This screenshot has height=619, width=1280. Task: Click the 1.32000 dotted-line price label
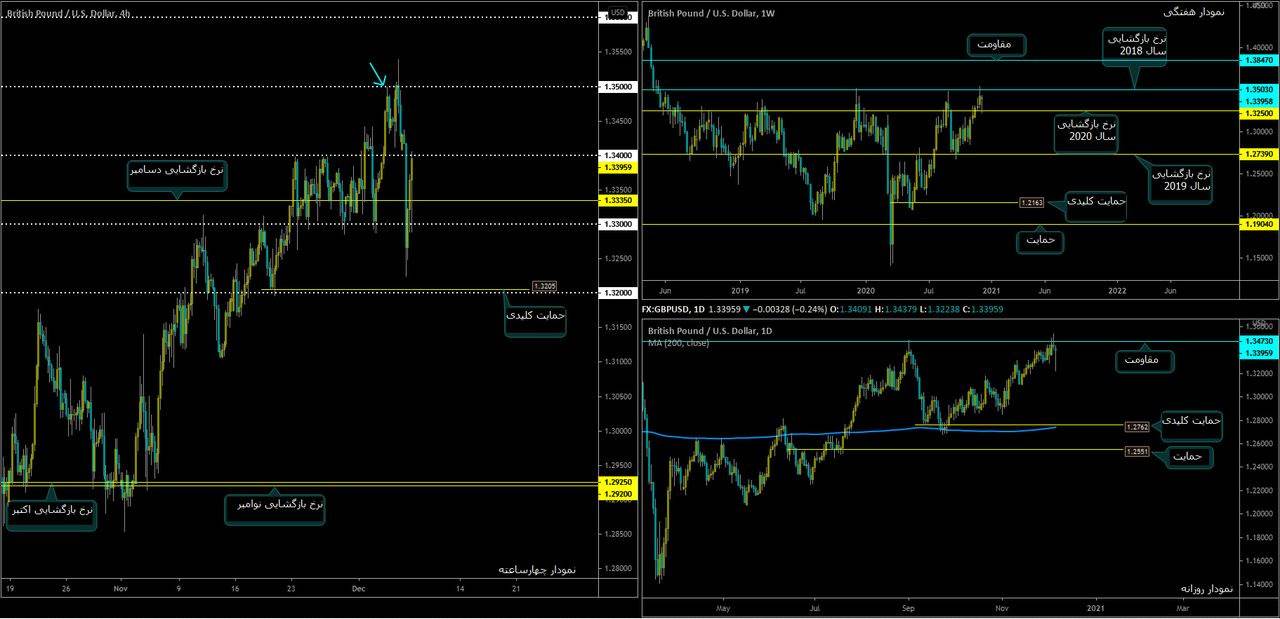619,293
